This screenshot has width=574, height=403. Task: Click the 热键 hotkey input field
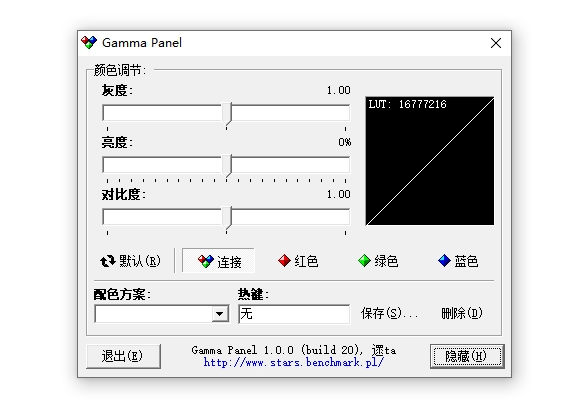click(x=294, y=314)
